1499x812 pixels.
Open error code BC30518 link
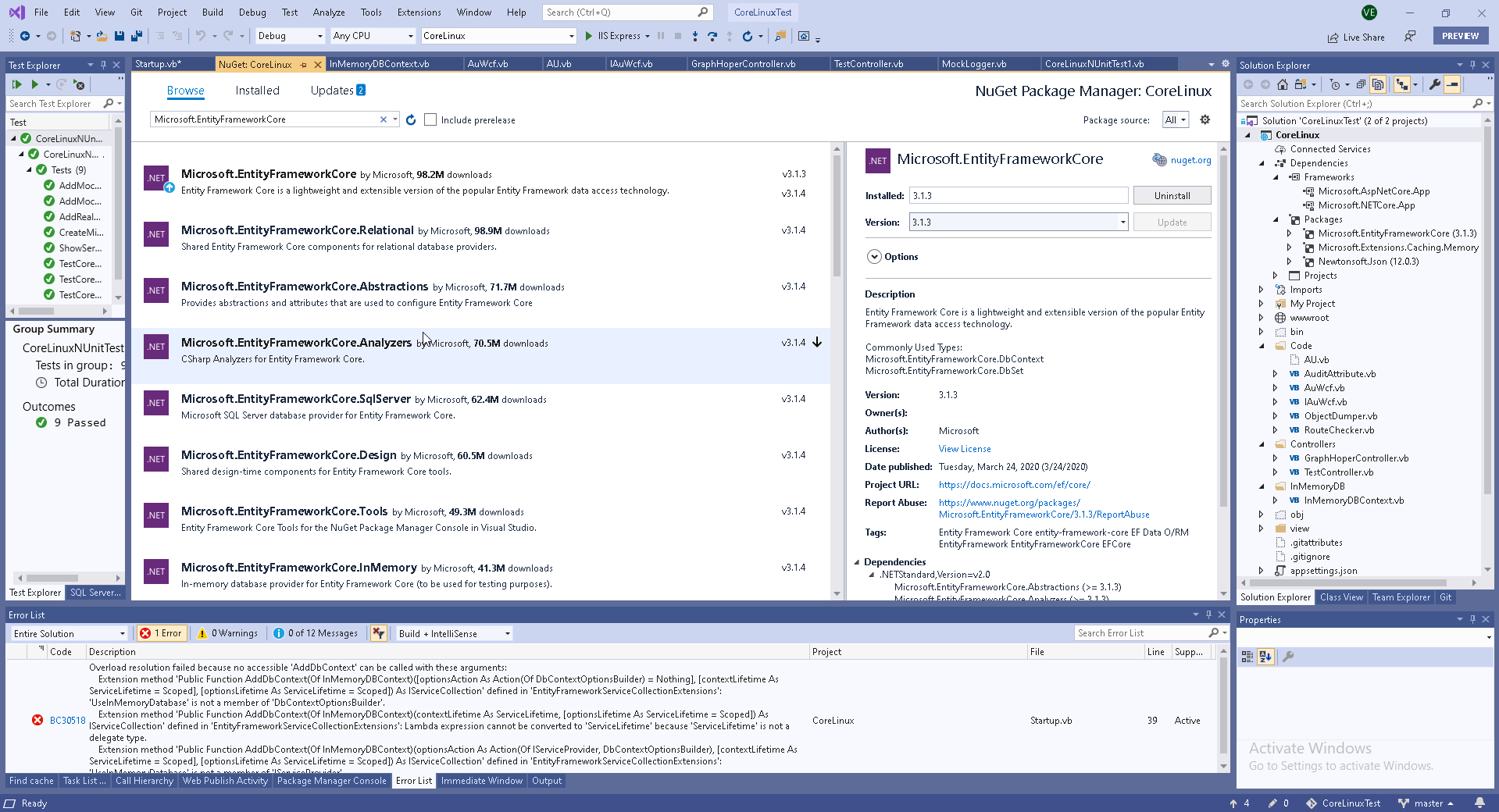[x=68, y=721]
